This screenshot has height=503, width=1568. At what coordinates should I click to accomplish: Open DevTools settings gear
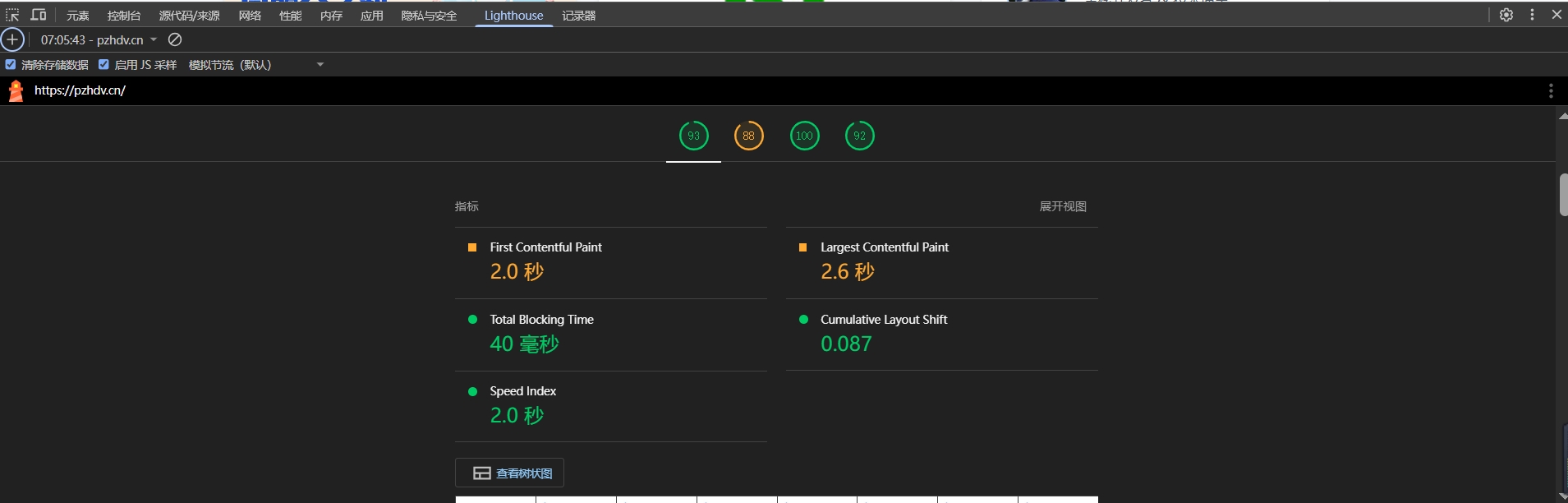(1506, 15)
